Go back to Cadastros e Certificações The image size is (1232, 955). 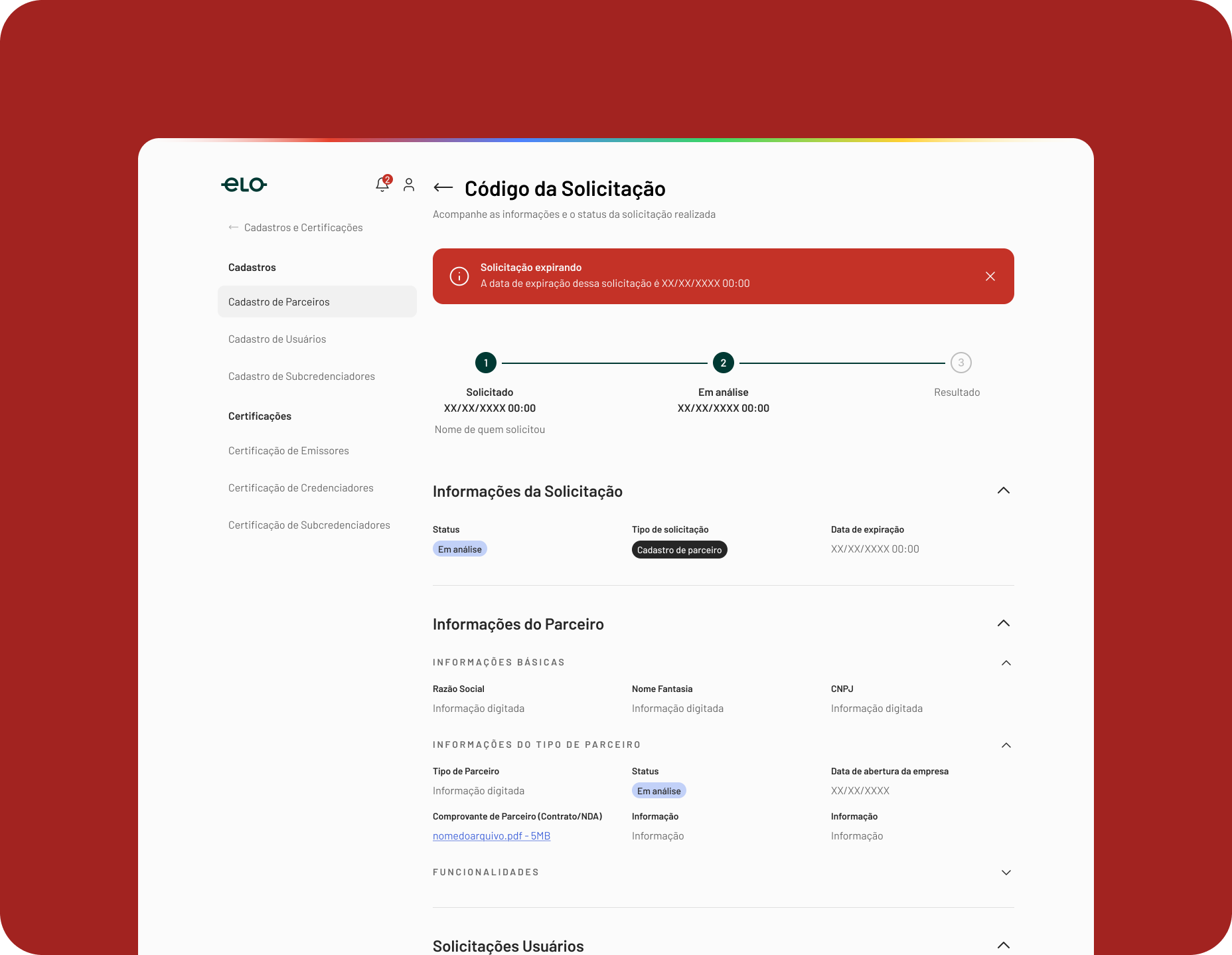coord(295,228)
